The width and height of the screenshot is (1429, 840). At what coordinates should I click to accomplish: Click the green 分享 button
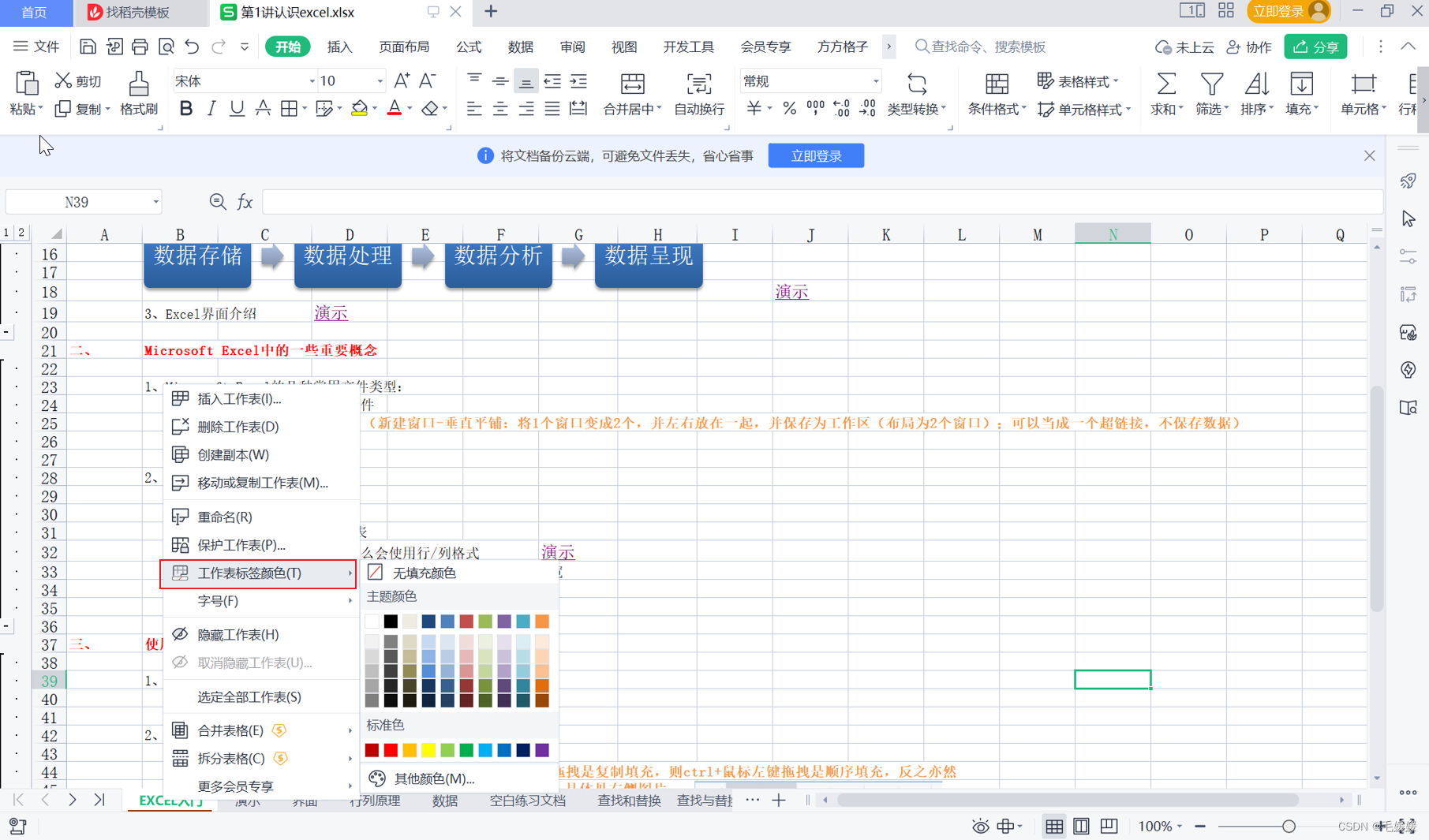pyautogui.click(x=1315, y=47)
